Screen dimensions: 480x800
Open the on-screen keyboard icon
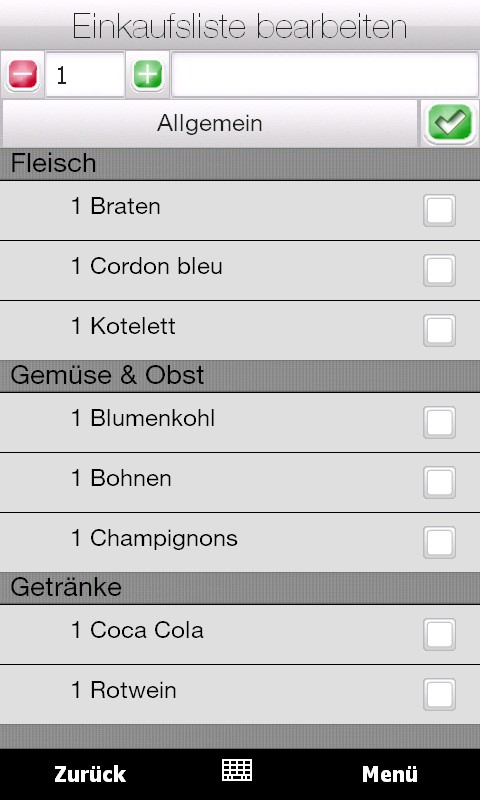[x=237, y=770]
